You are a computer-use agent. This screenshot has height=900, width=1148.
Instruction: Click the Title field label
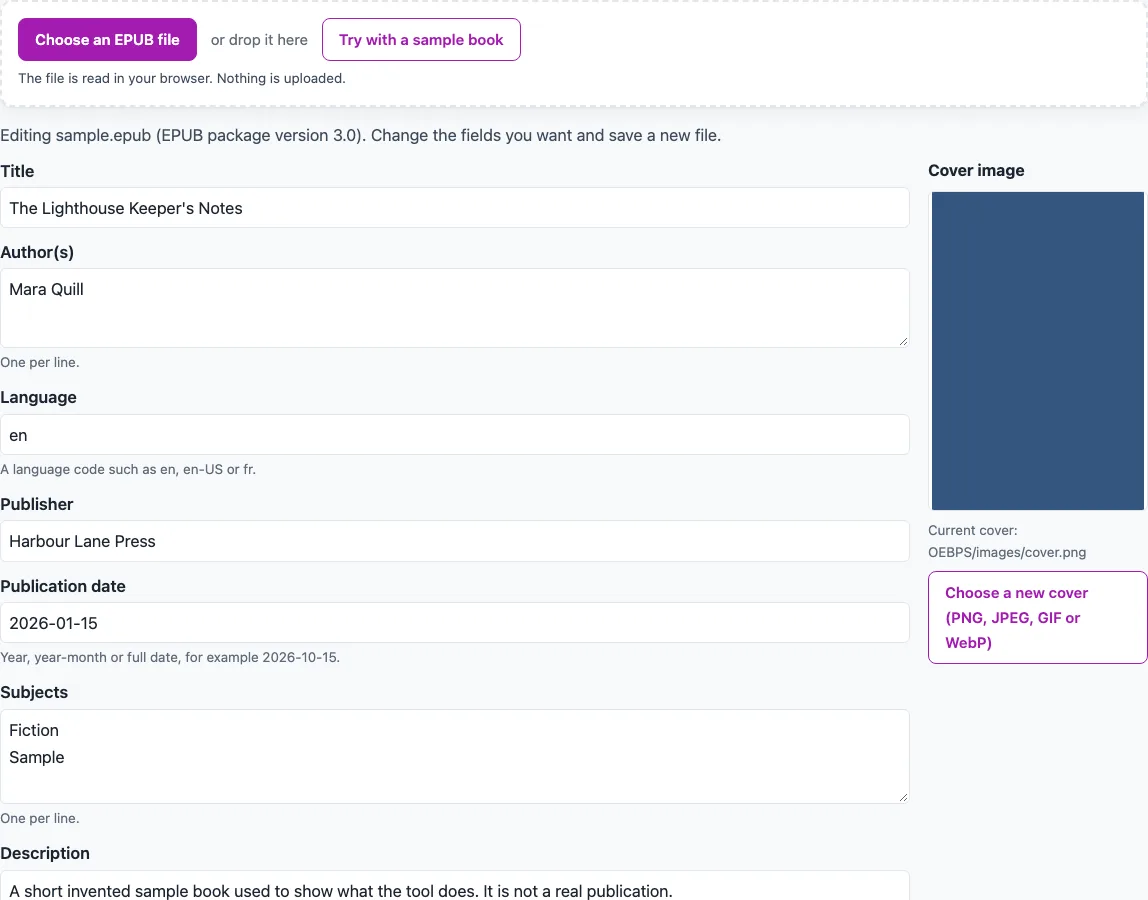[18, 171]
